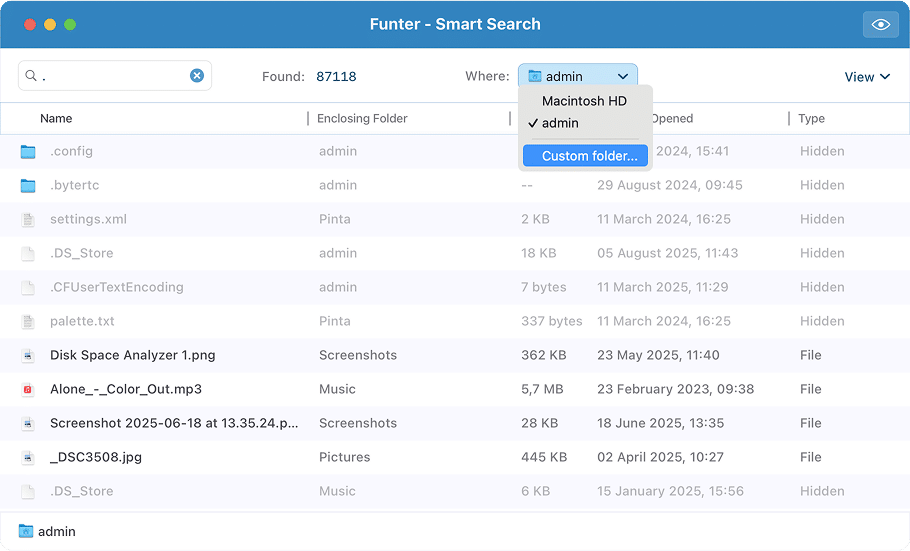
Task: Sort by the Enclosing Folder column header
Action: (362, 118)
